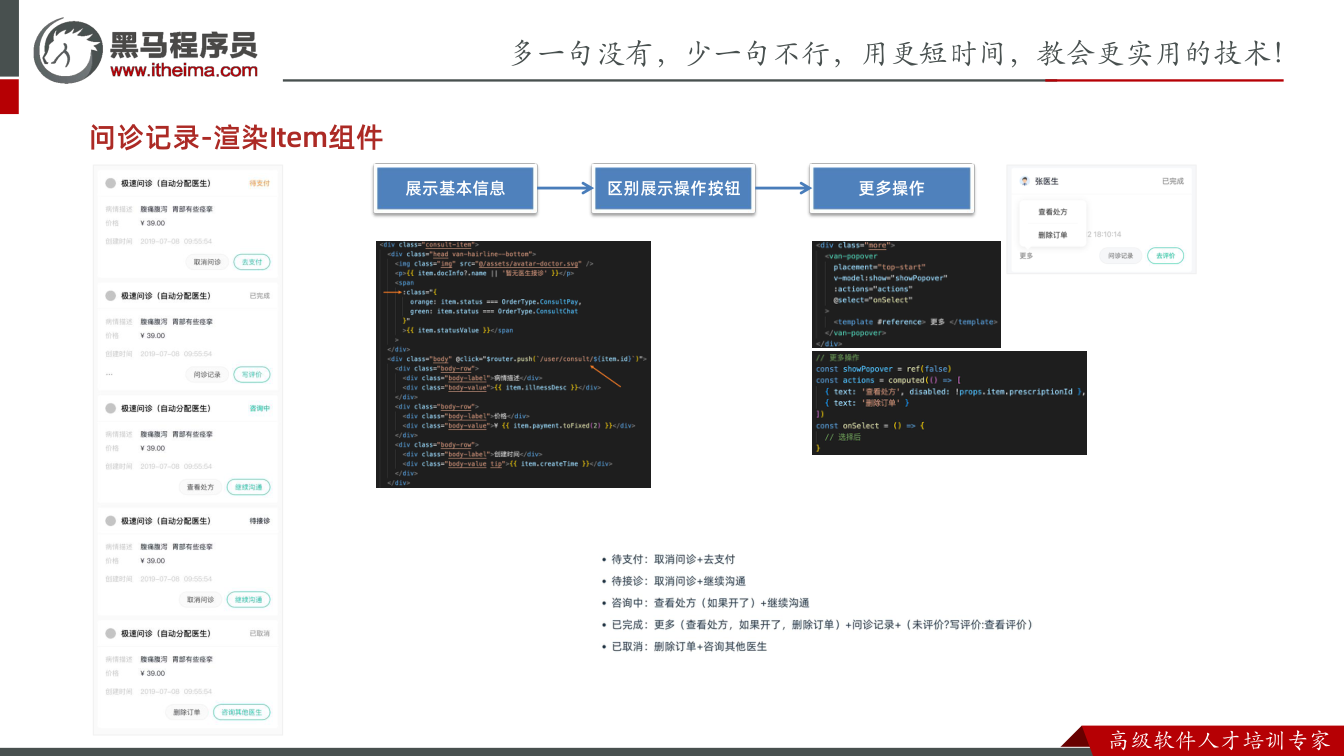This screenshot has width=1344, height=756.
Task: Click the arrow pointing to 更多操作 box
Action: (783, 188)
